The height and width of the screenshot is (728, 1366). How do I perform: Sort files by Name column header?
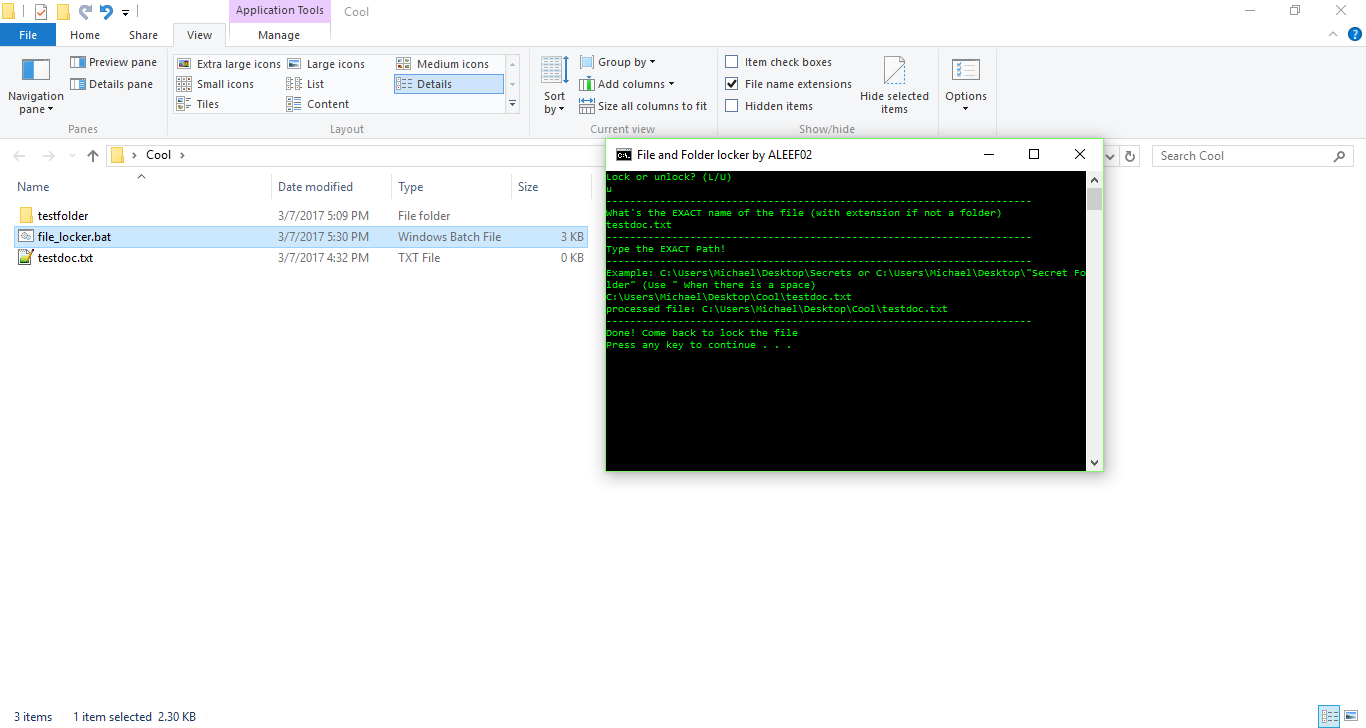click(x=141, y=187)
